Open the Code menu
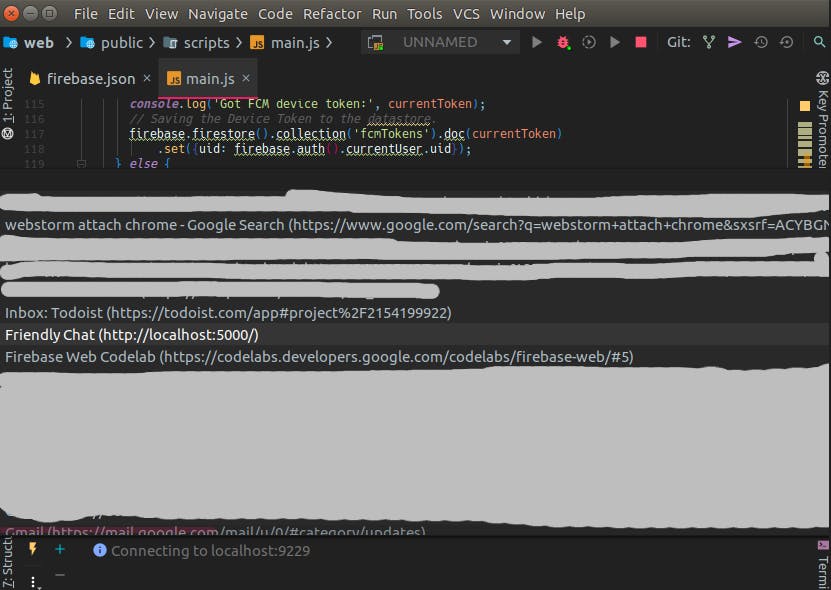The image size is (831, 590). coord(275,14)
